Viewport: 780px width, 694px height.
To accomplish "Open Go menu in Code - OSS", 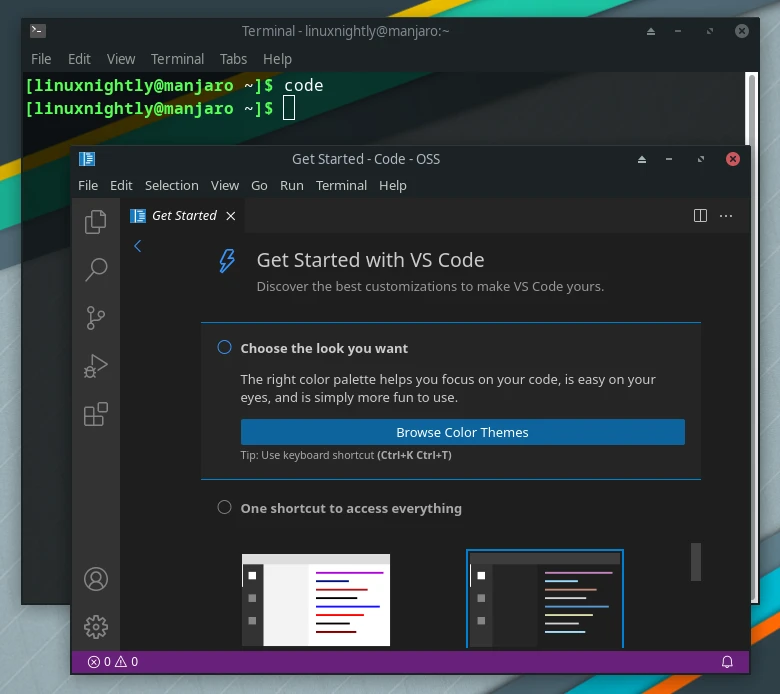I will [259, 186].
